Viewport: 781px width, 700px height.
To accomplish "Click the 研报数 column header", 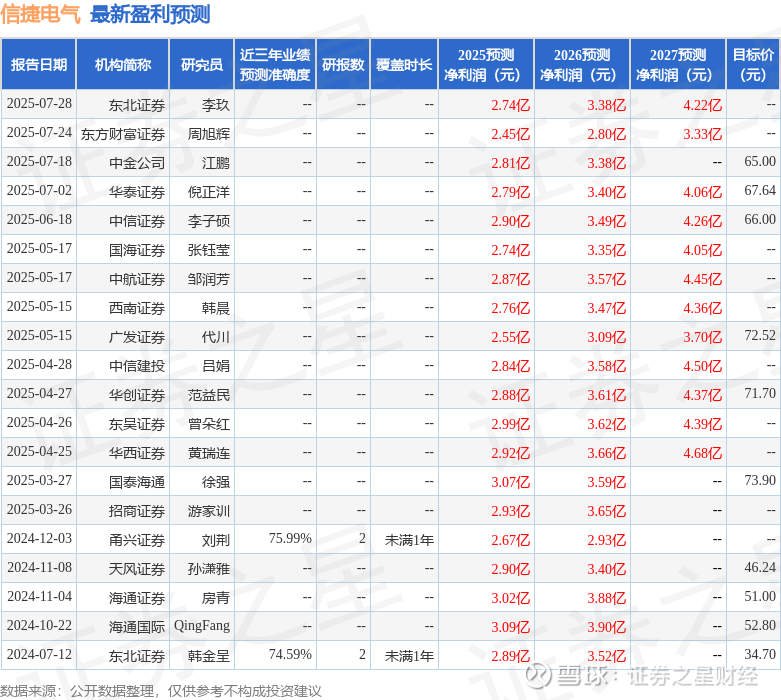I will [343, 65].
